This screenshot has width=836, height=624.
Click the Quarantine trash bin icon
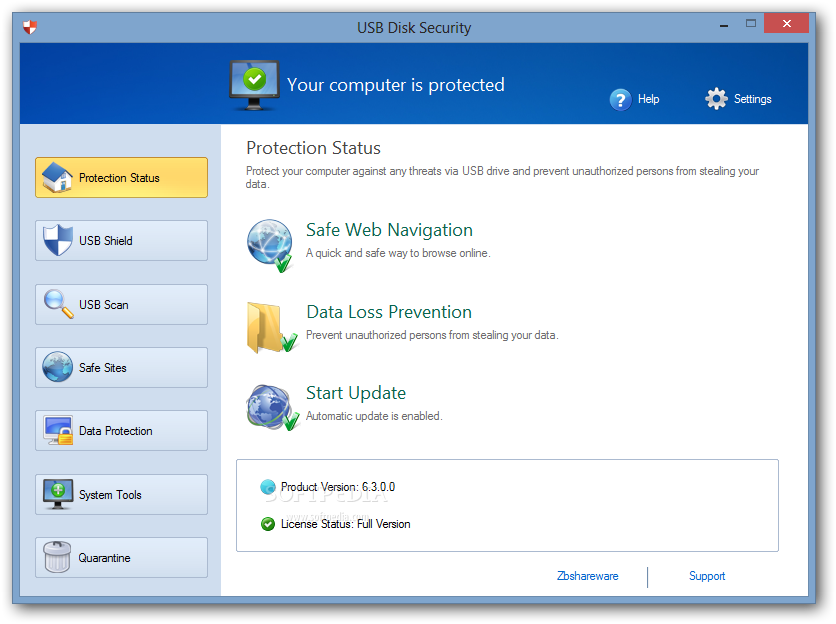(x=58, y=557)
